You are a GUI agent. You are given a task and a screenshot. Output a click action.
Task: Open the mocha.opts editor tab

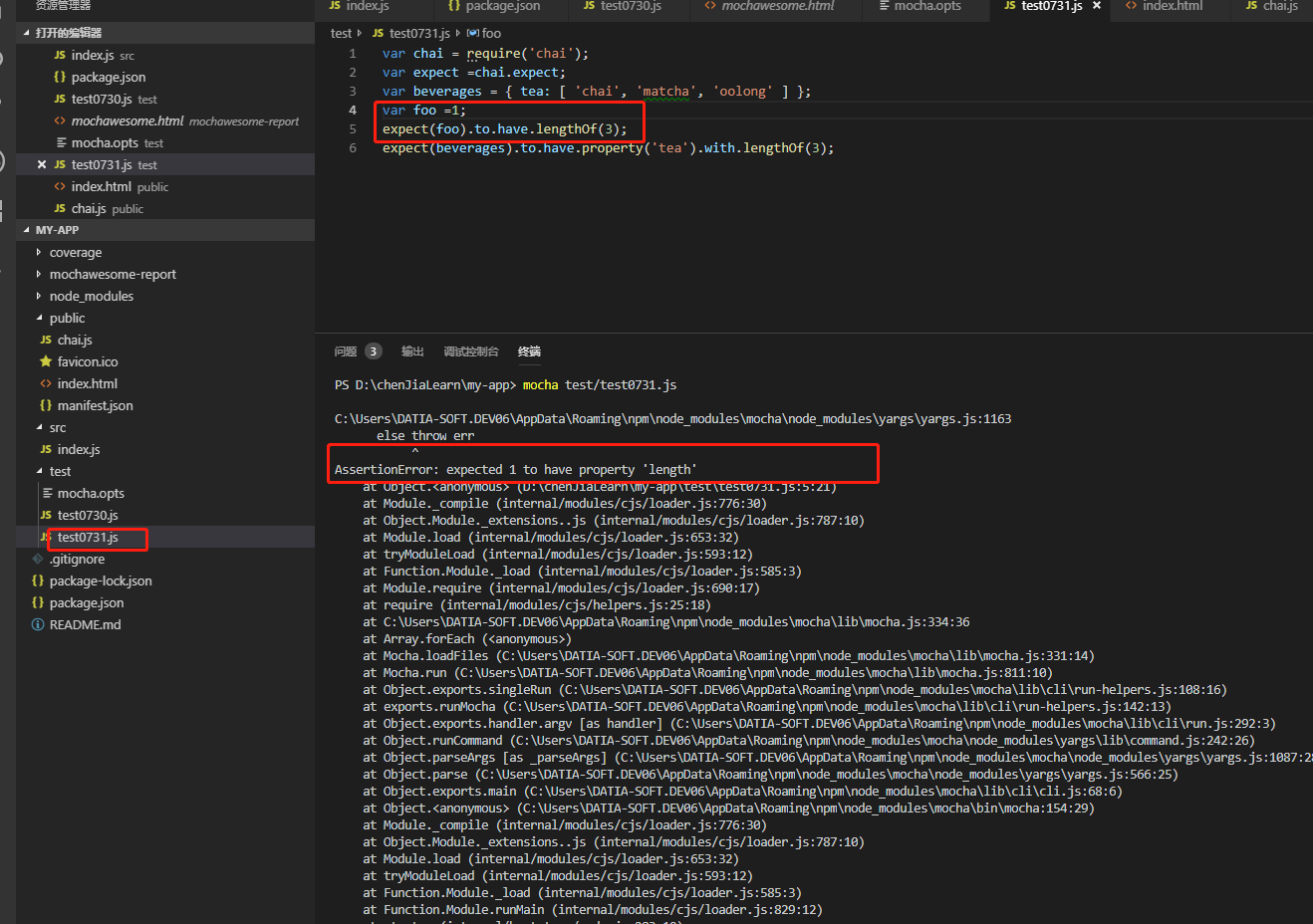(x=920, y=6)
